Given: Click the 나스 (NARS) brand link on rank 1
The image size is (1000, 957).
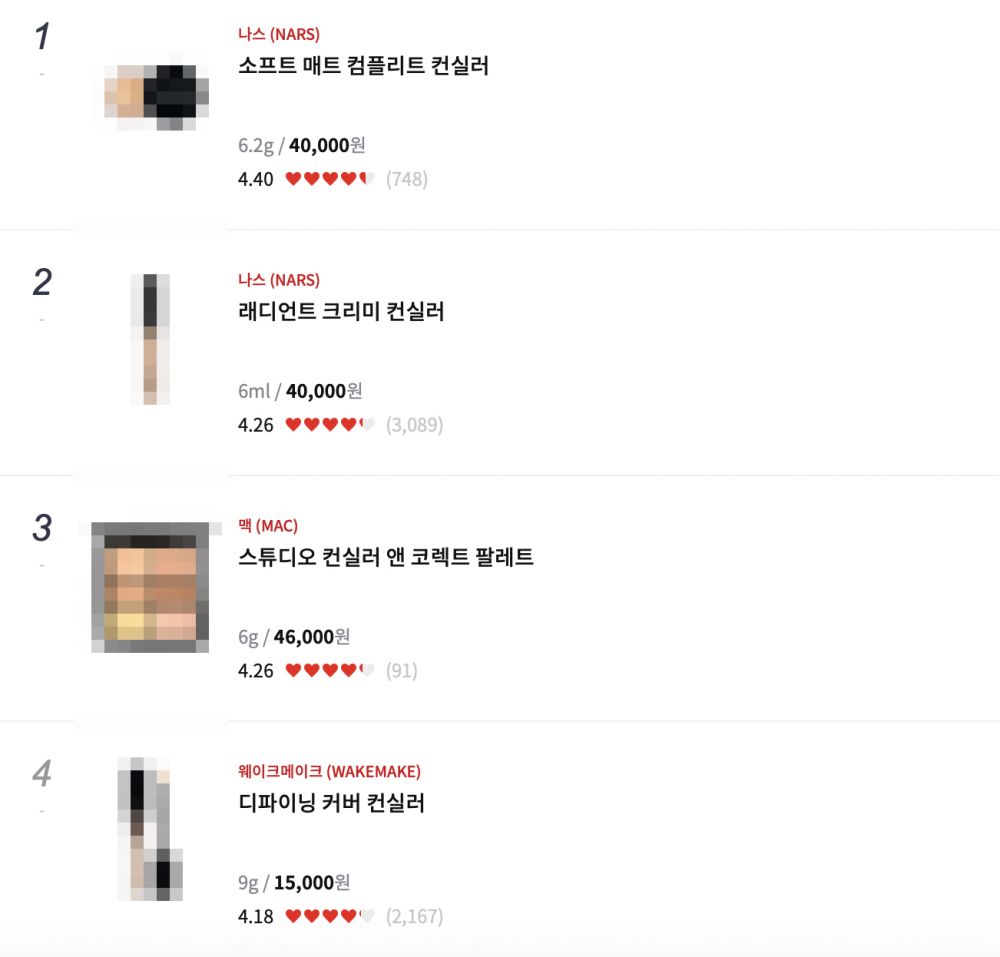Looking at the screenshot, I should [279, 34].
